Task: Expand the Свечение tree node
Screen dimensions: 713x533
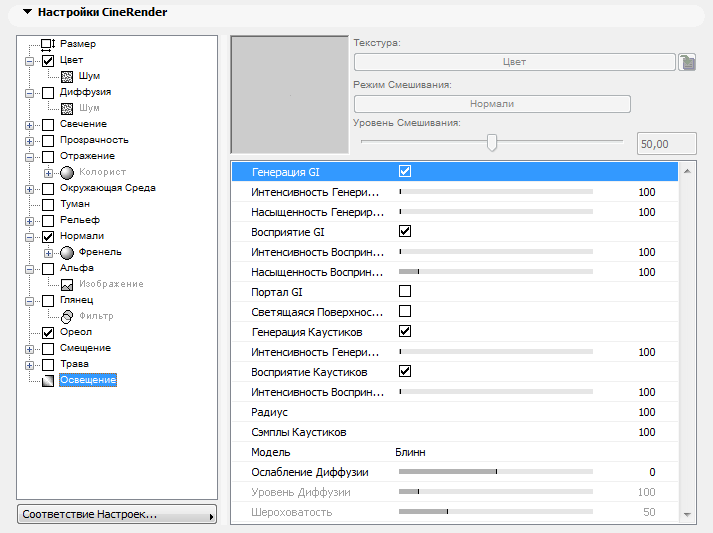Action: [30, 125]
